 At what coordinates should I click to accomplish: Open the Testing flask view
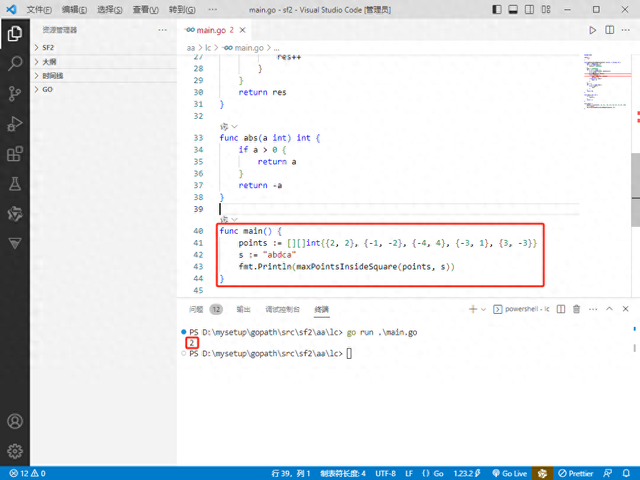click(x=15, y=184)
